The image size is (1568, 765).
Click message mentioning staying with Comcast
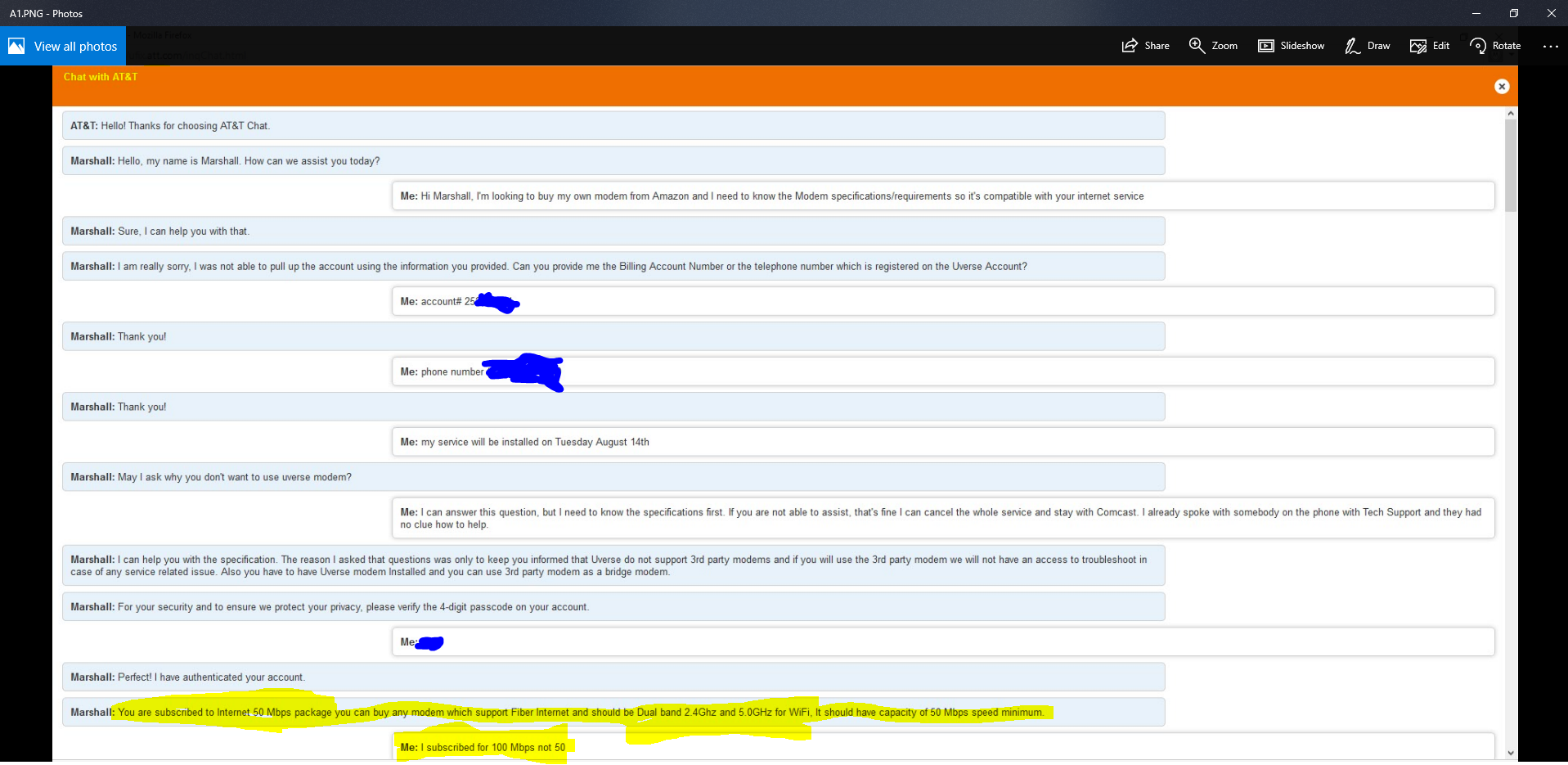[943, 519]
